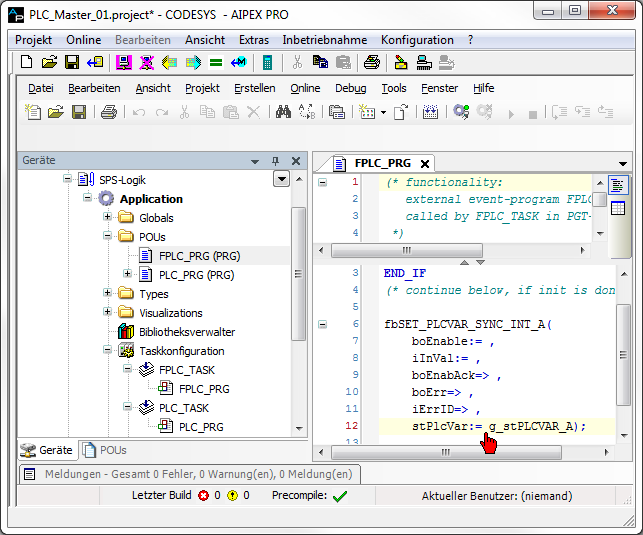The image size is (643, 535).
Task: Click the green equals compare icon
Action: point(216,62)
